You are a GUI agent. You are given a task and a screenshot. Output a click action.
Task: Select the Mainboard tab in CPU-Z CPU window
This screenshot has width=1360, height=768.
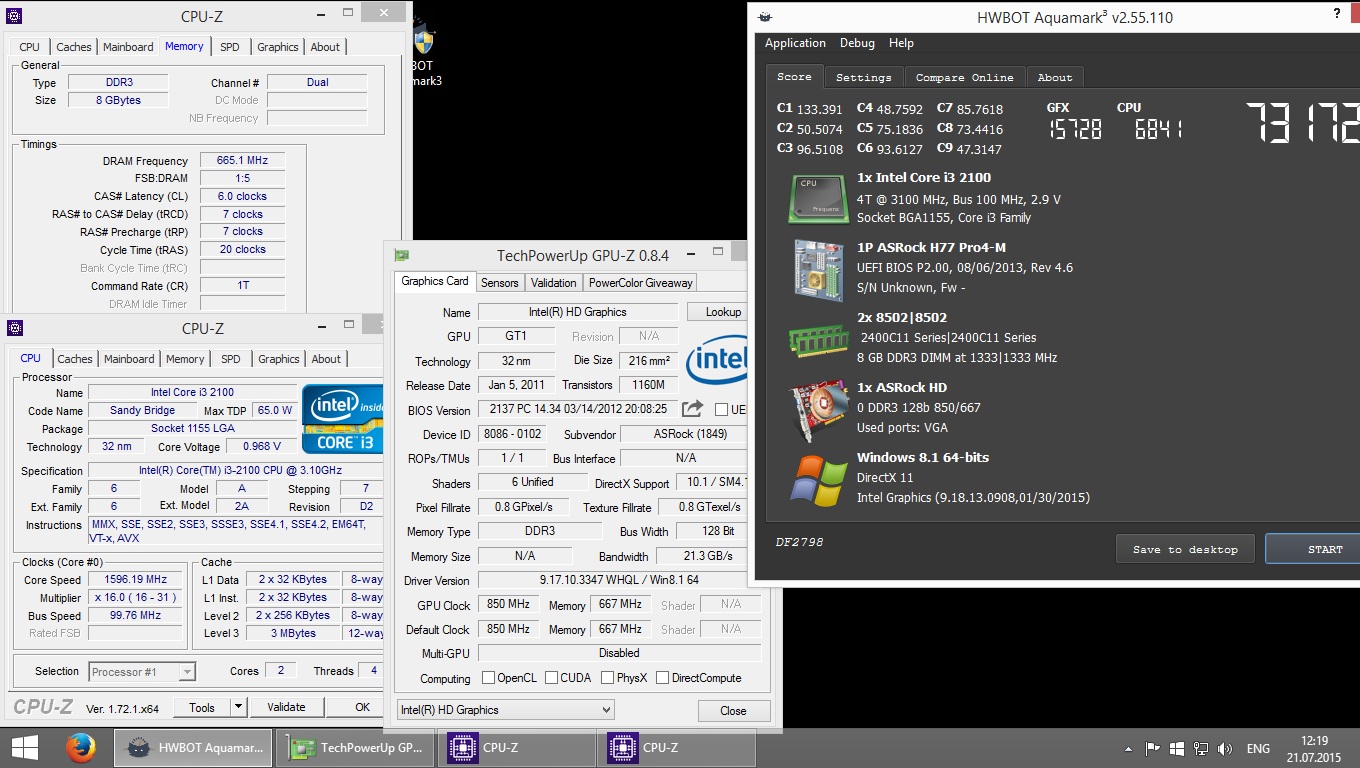129,359
